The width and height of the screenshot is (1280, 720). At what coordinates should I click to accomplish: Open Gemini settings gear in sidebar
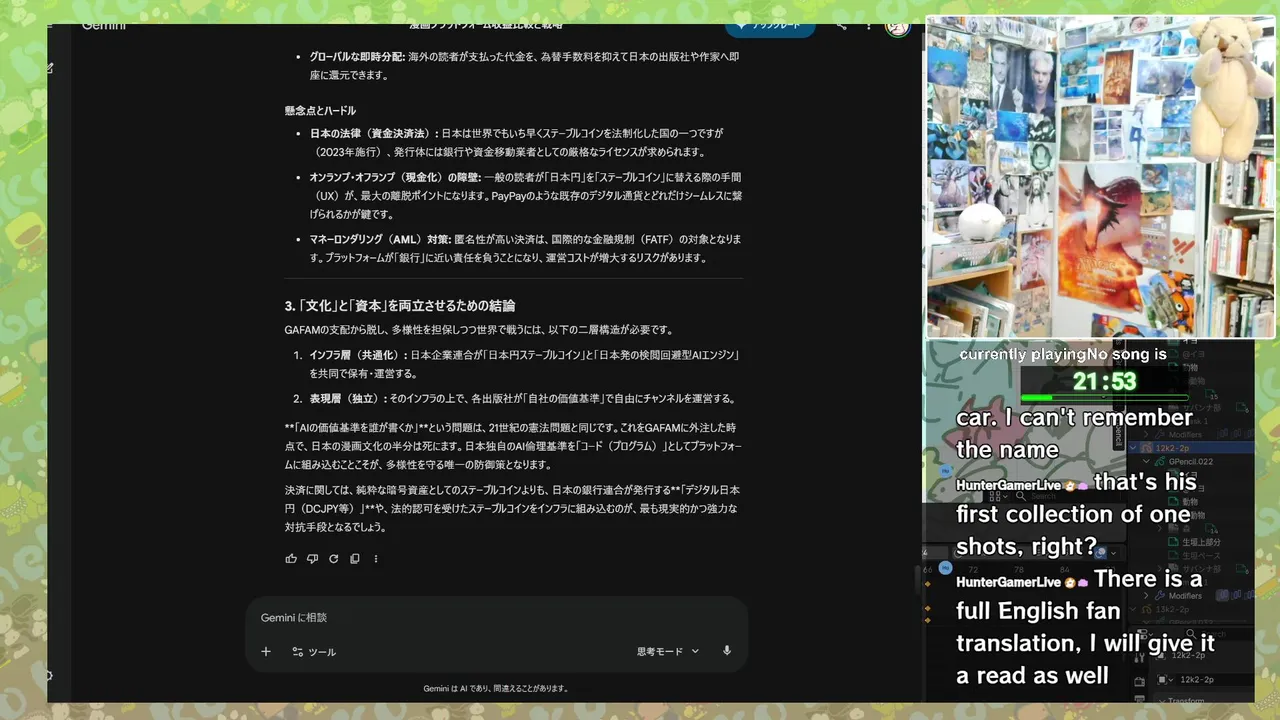pos(49,676)
